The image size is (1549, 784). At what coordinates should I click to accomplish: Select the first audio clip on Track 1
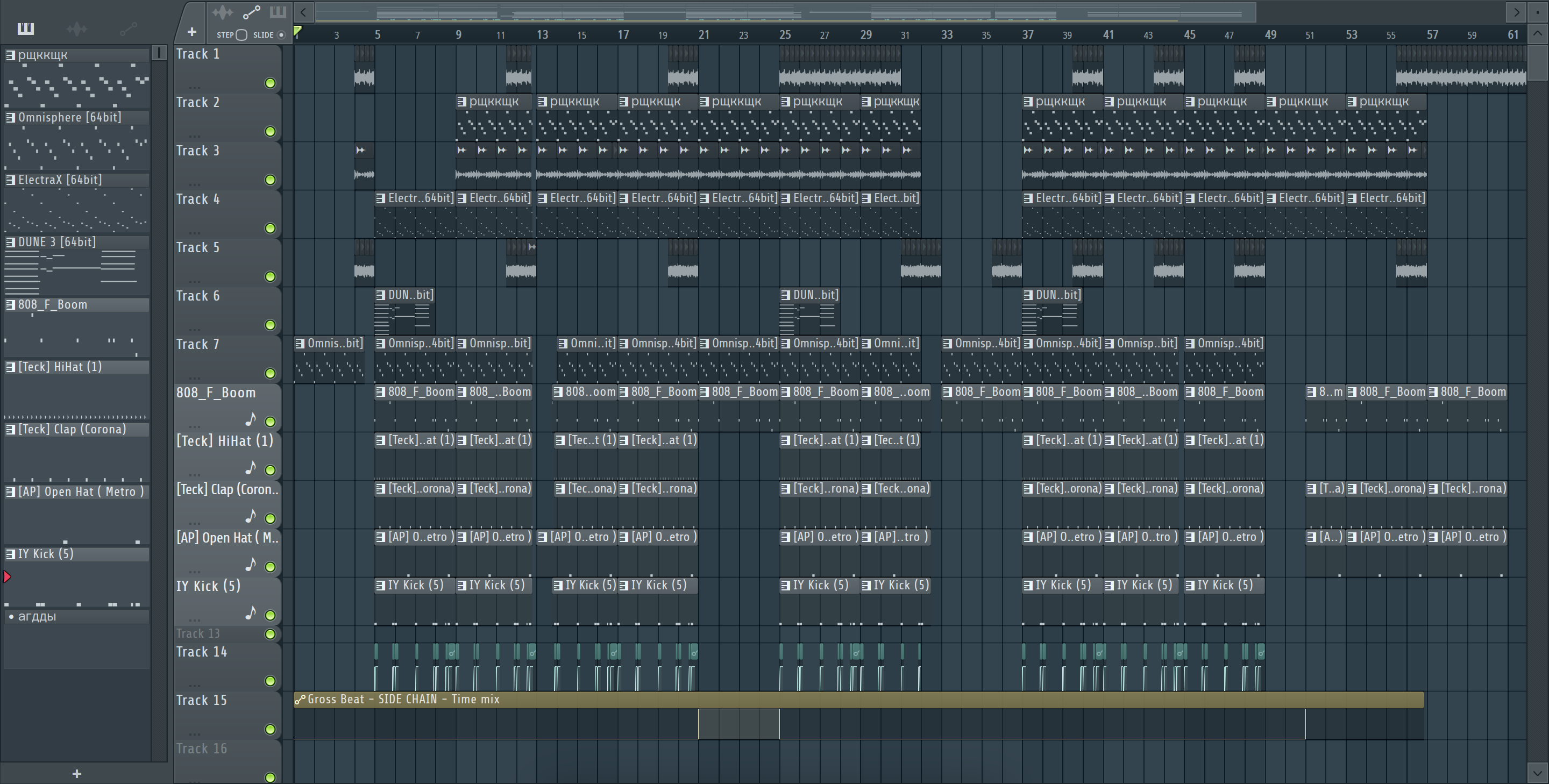pos(365,68)
